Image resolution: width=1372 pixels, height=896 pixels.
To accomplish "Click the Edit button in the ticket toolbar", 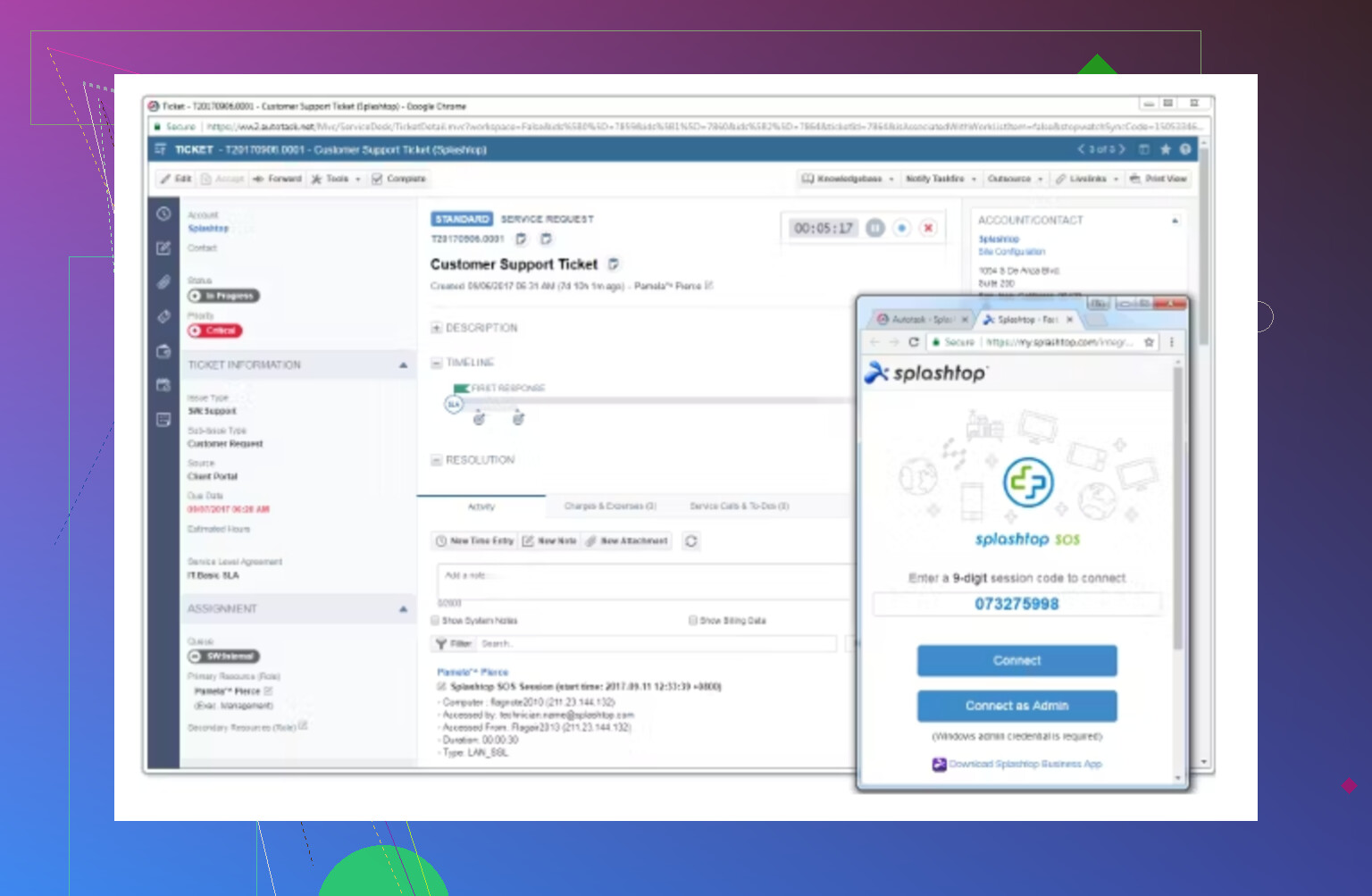I will tap(176, 179).
